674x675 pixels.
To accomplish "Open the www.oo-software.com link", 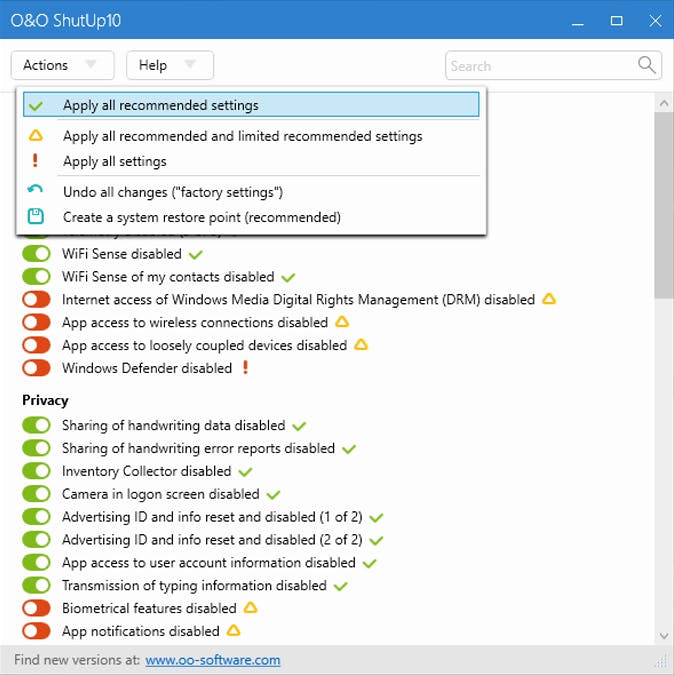I will [x=213, y=660].
